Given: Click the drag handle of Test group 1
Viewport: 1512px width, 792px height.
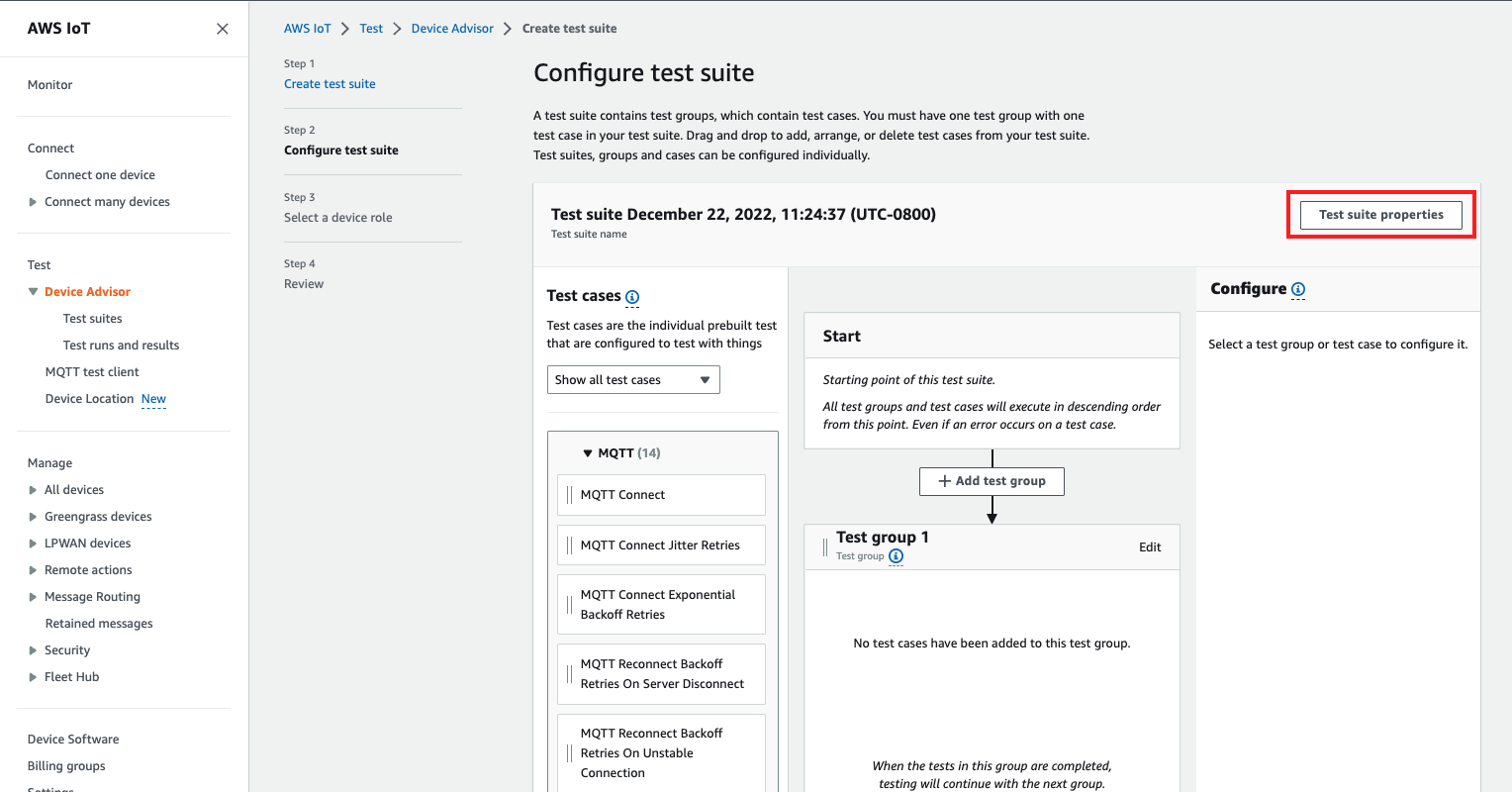Looking at the screenshot, I should [824, 545].
